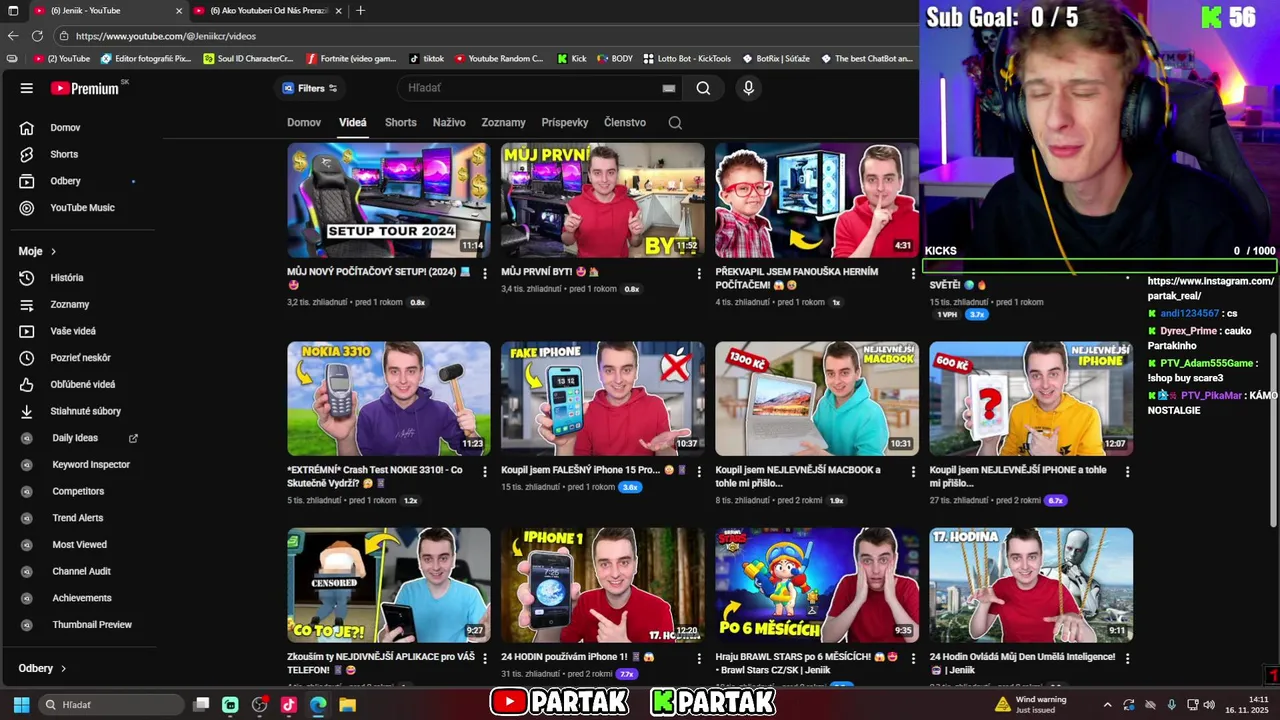Switch to the Shorts channel tab

[400, 122]
